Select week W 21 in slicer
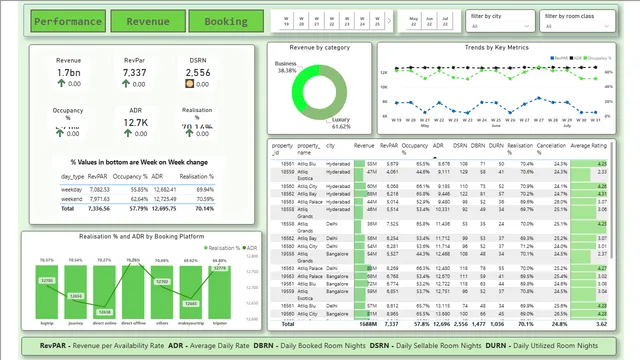 click(x=316, y=21)
